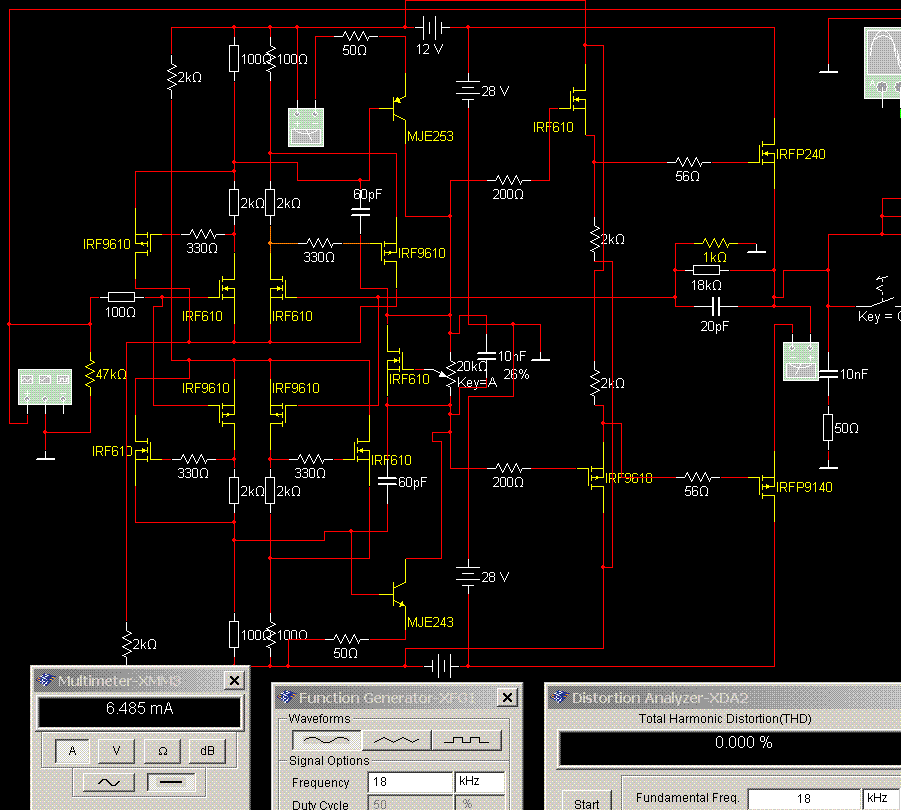The image size is (901, 810).
Task: Select the 56Ω gate resistor for IRFP240
Action: [x=688, y=162]
